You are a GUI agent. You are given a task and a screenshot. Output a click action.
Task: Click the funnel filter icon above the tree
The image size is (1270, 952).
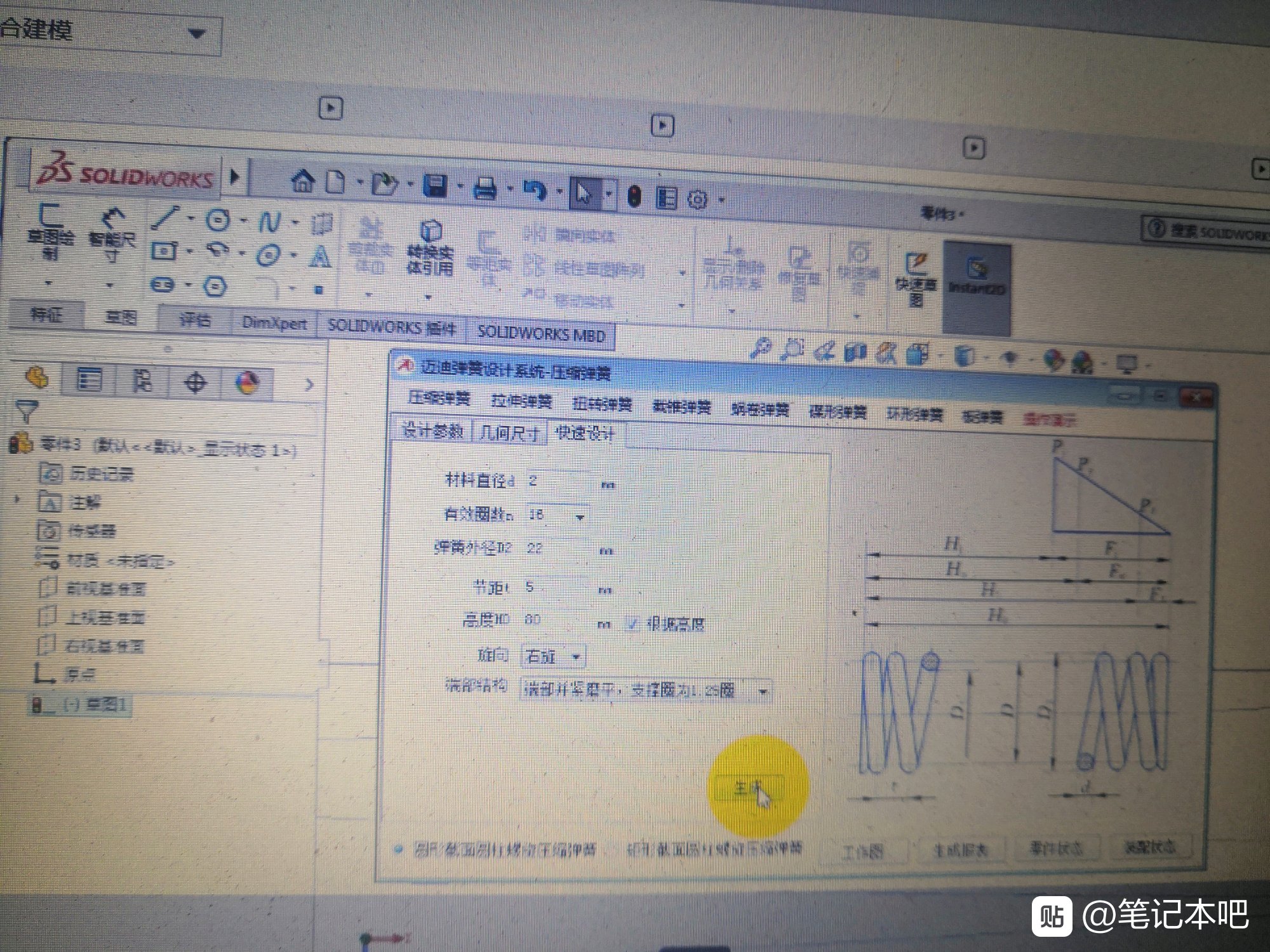point(26,412)
